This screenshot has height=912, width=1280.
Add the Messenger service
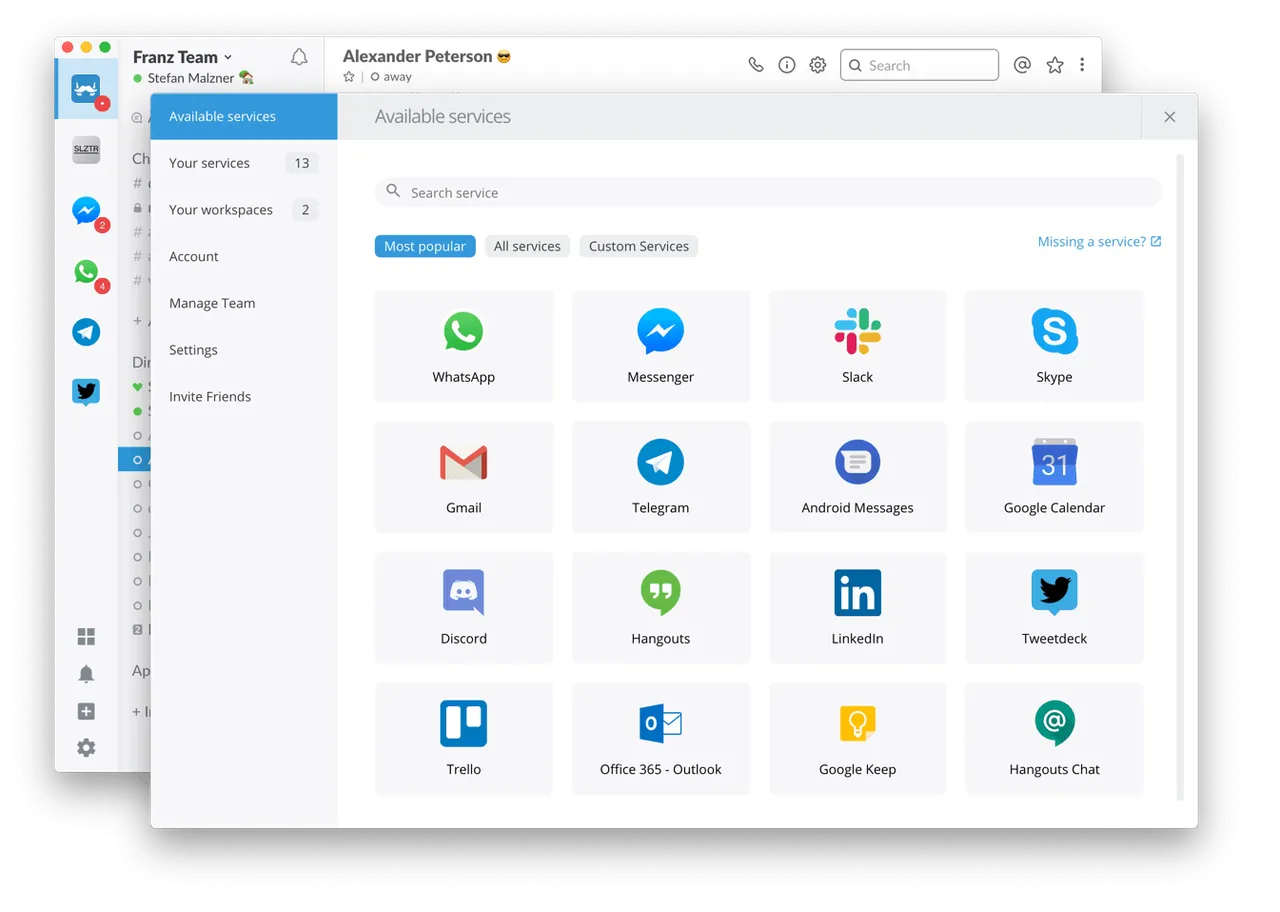click(x=661, y=346)
